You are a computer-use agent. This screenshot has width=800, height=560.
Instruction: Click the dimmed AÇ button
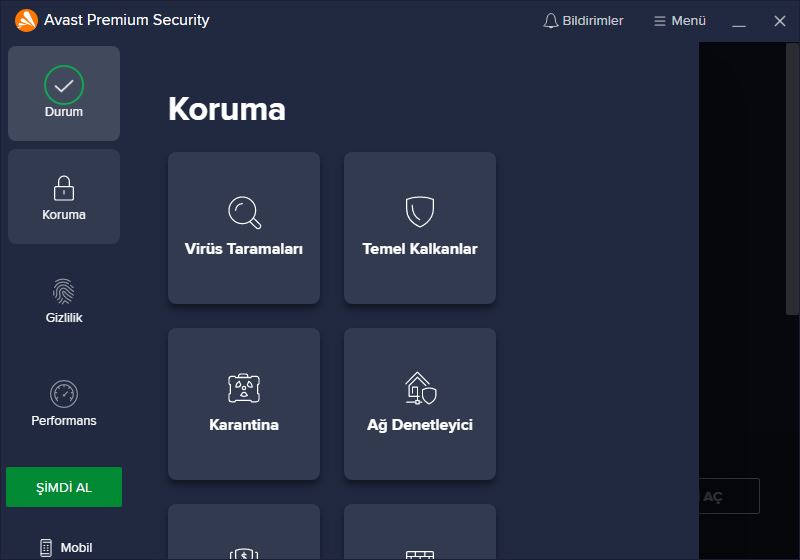coord(729,496)
